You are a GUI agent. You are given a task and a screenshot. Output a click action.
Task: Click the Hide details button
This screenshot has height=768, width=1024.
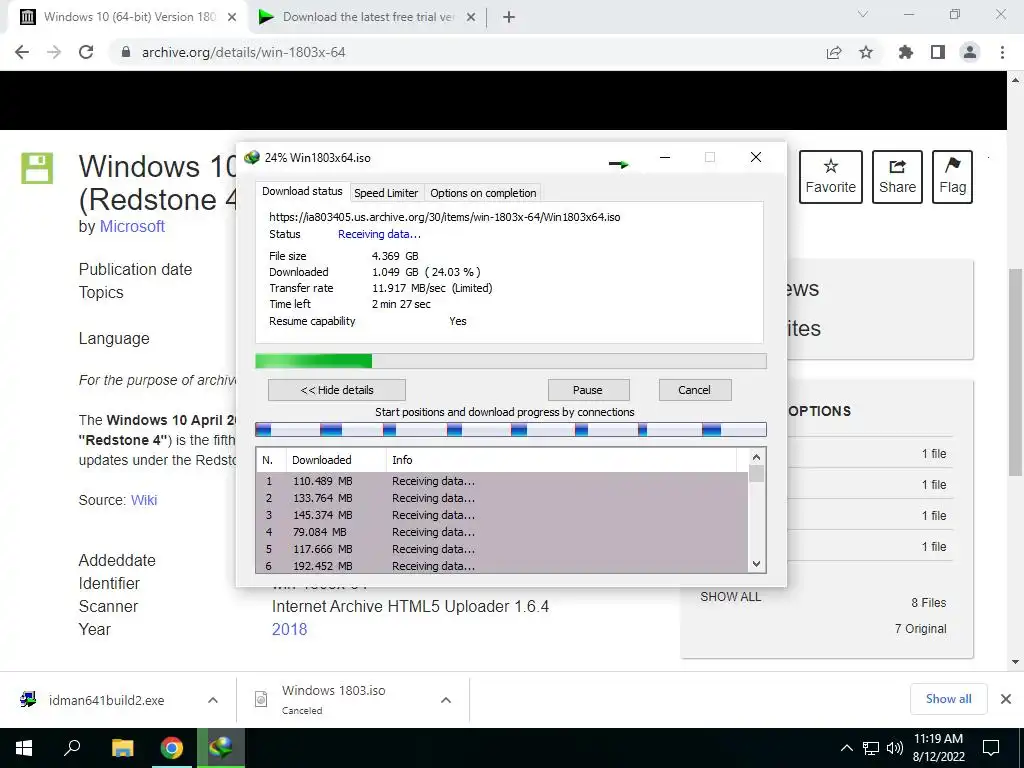click(337, 390)
